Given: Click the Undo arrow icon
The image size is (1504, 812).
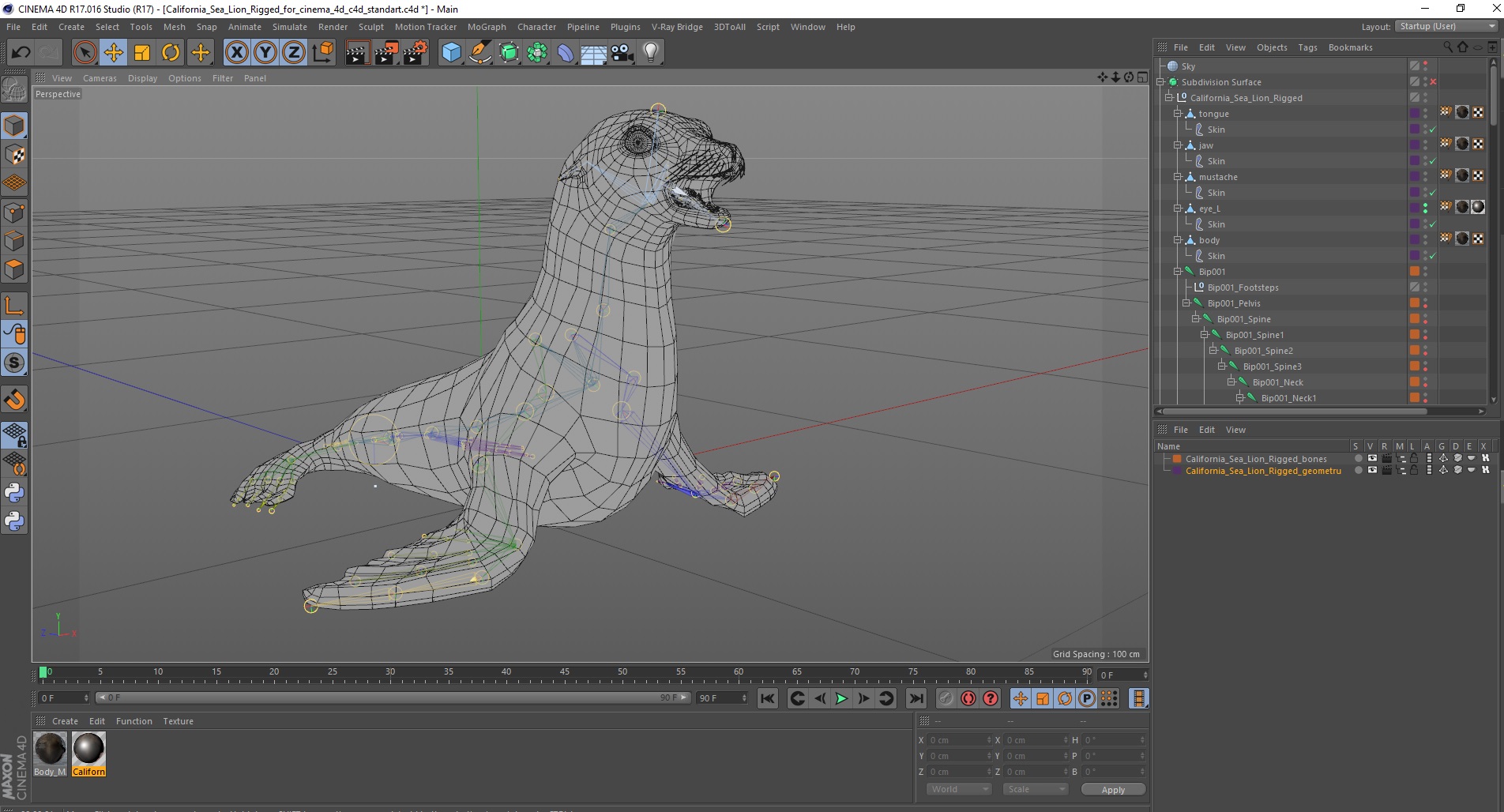Looking at the screenshot, I should pos(21,53).
